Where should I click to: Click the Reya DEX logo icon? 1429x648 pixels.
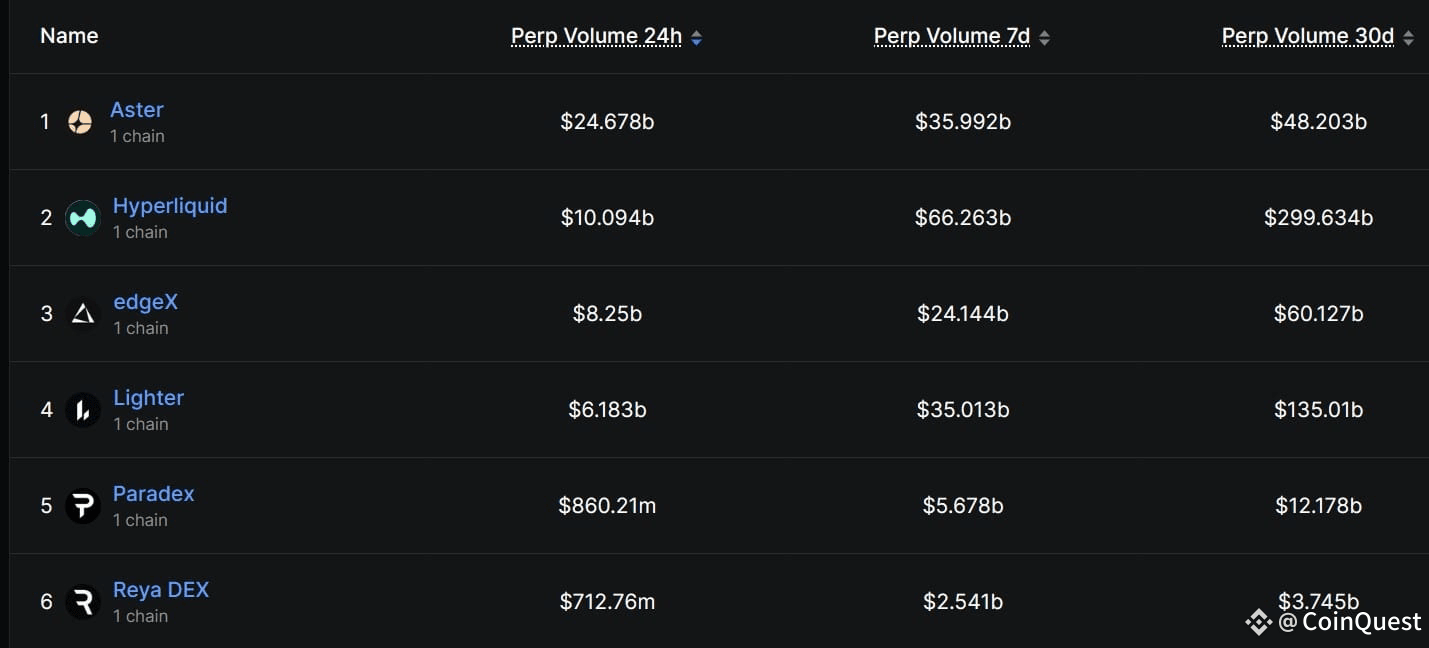(83, 602)
